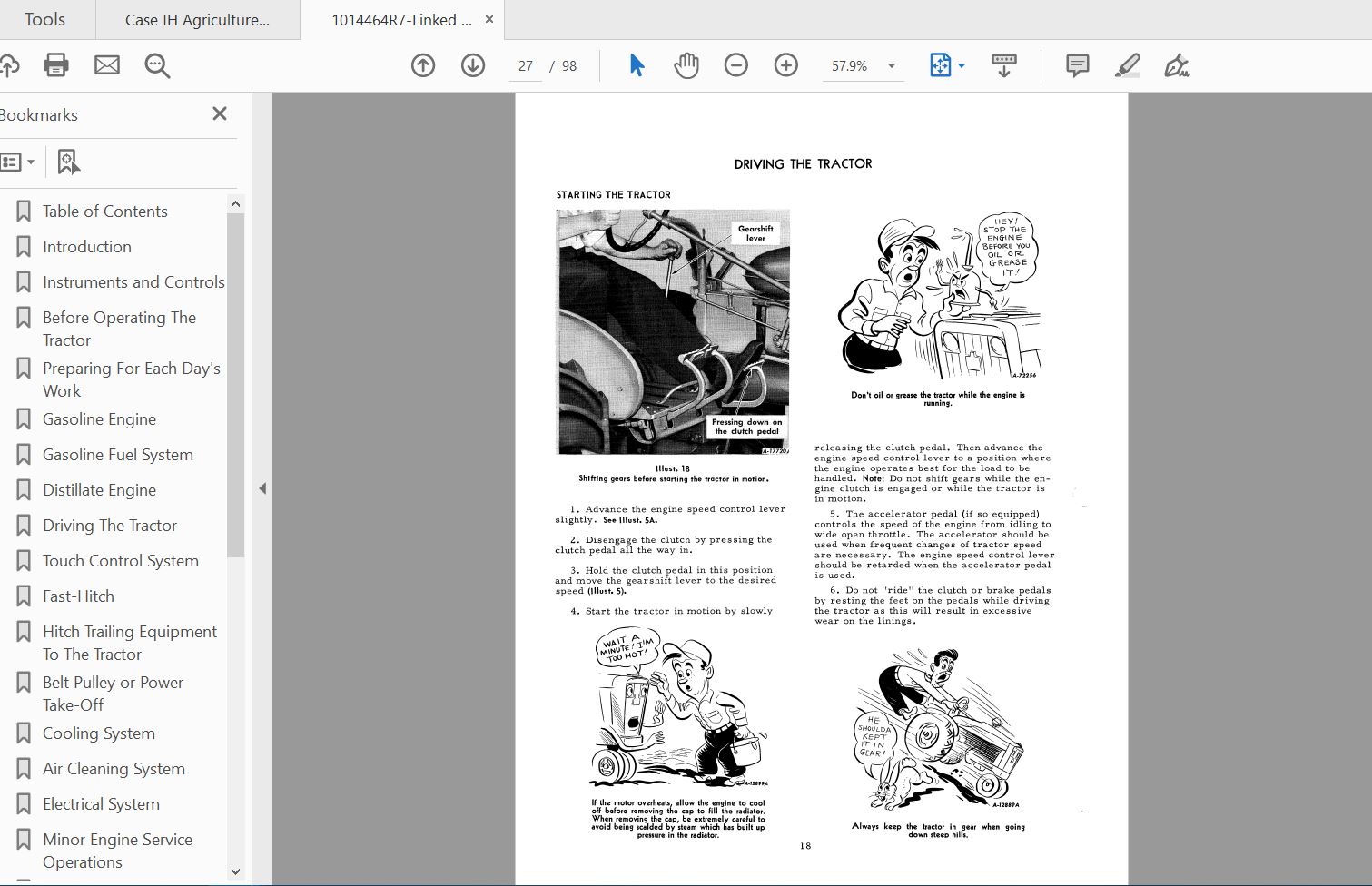Click the upload to cloud icon
Image resolution: width=1372 pixels, height=886 pixels.
click(x=8, y=65)
